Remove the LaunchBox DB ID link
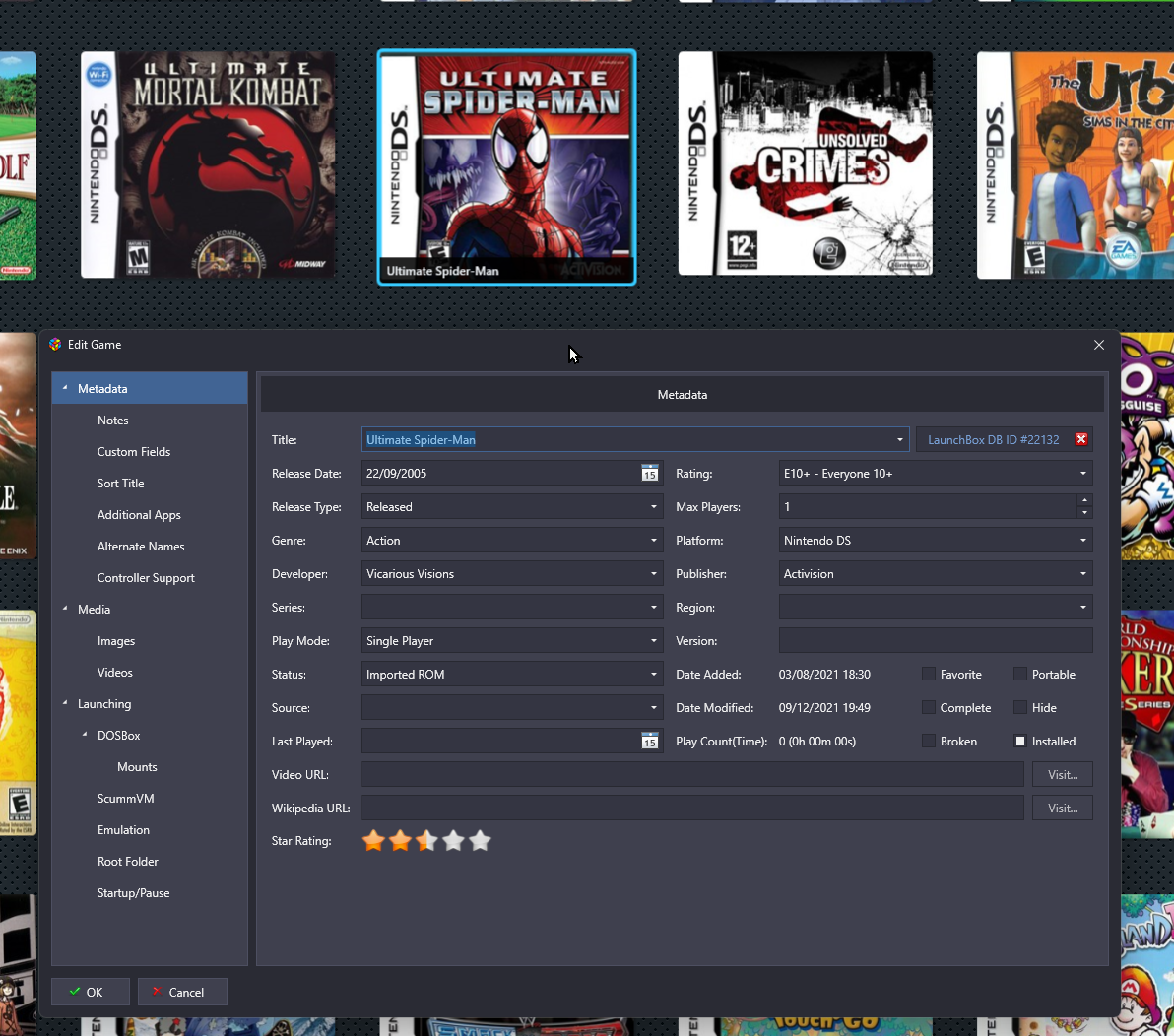The image size is (1174, 1036). pos(1081,439)
